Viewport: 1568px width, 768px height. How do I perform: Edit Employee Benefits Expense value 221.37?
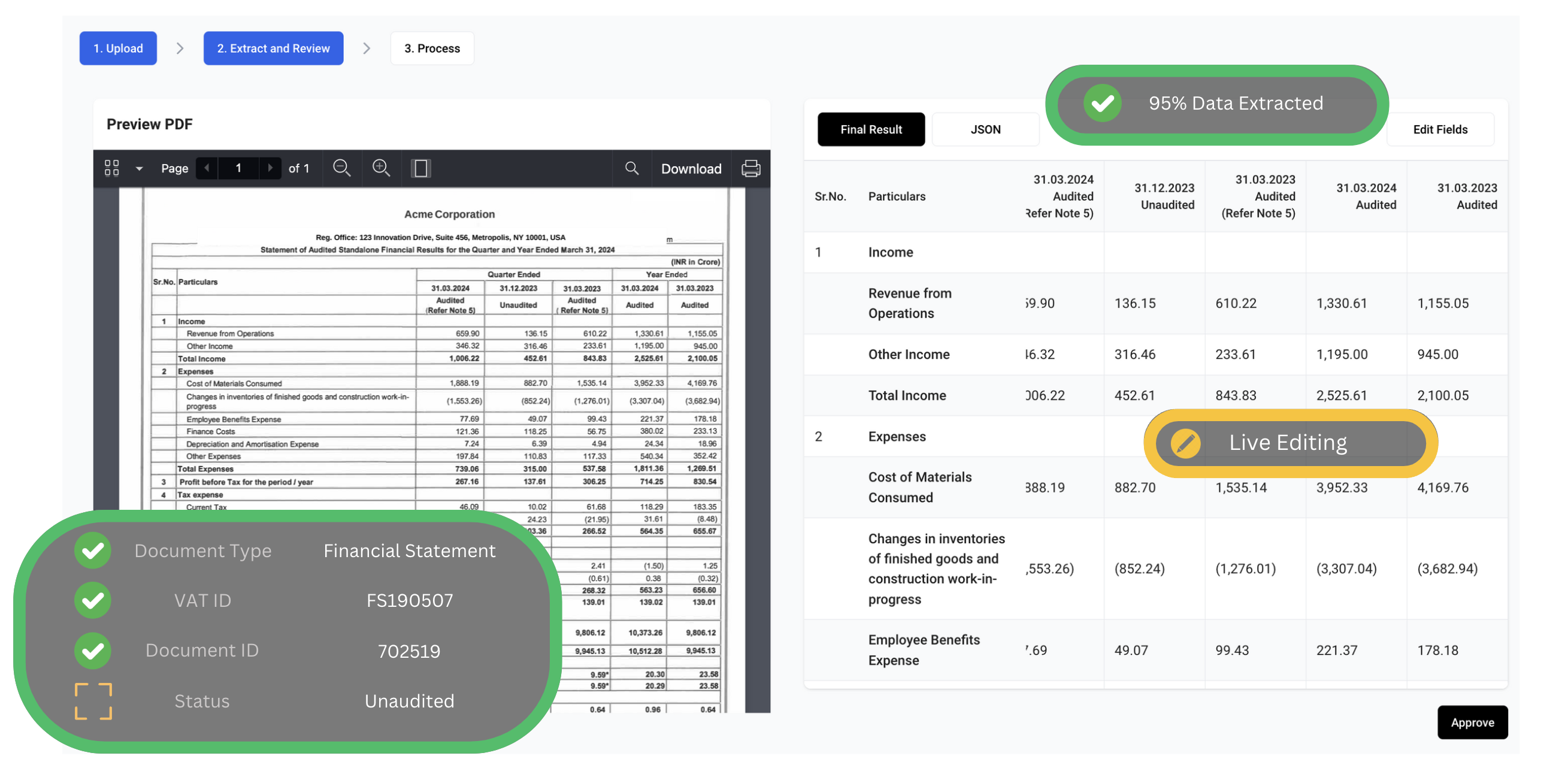1337,650
